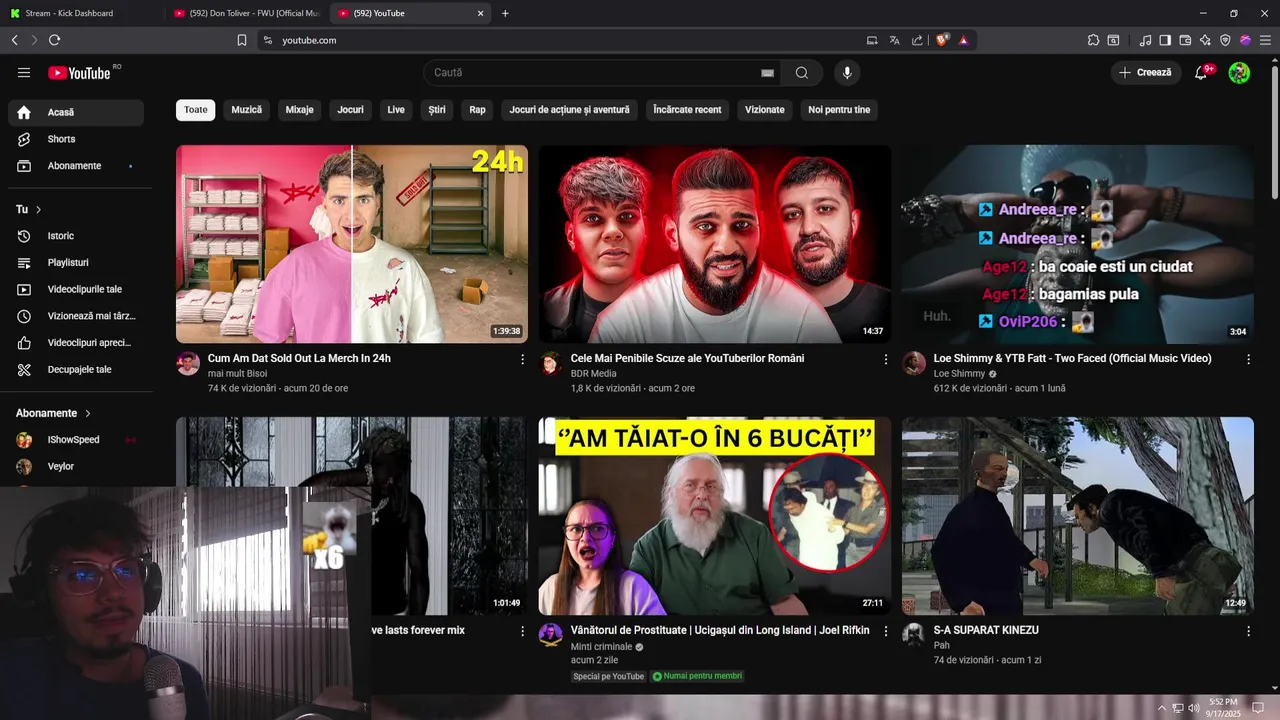
Task: Select the Mixaje filter chip
Action: tap(300, 110)
